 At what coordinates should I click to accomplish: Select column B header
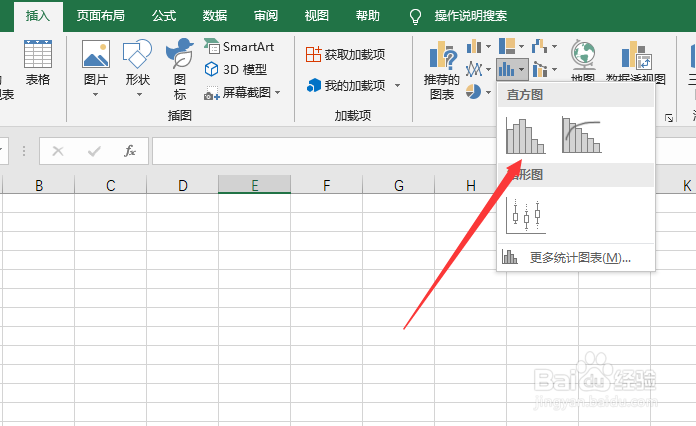click(39, 185)
